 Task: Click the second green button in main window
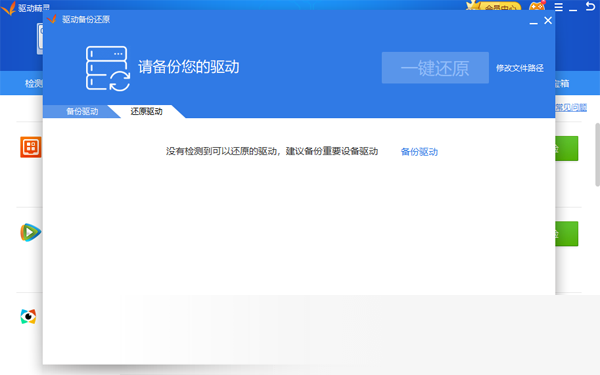point(566,233)
